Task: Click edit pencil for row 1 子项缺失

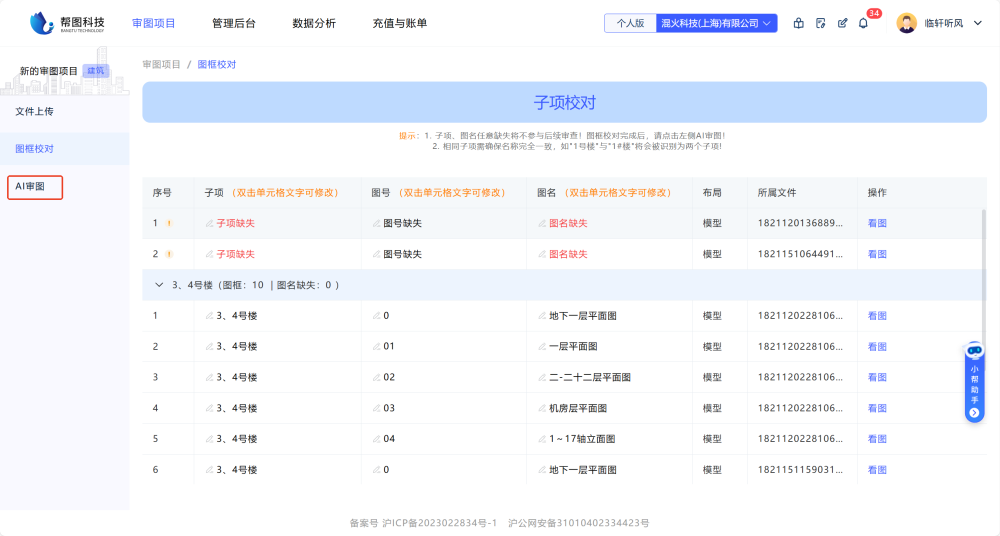Action: [209, 223]
